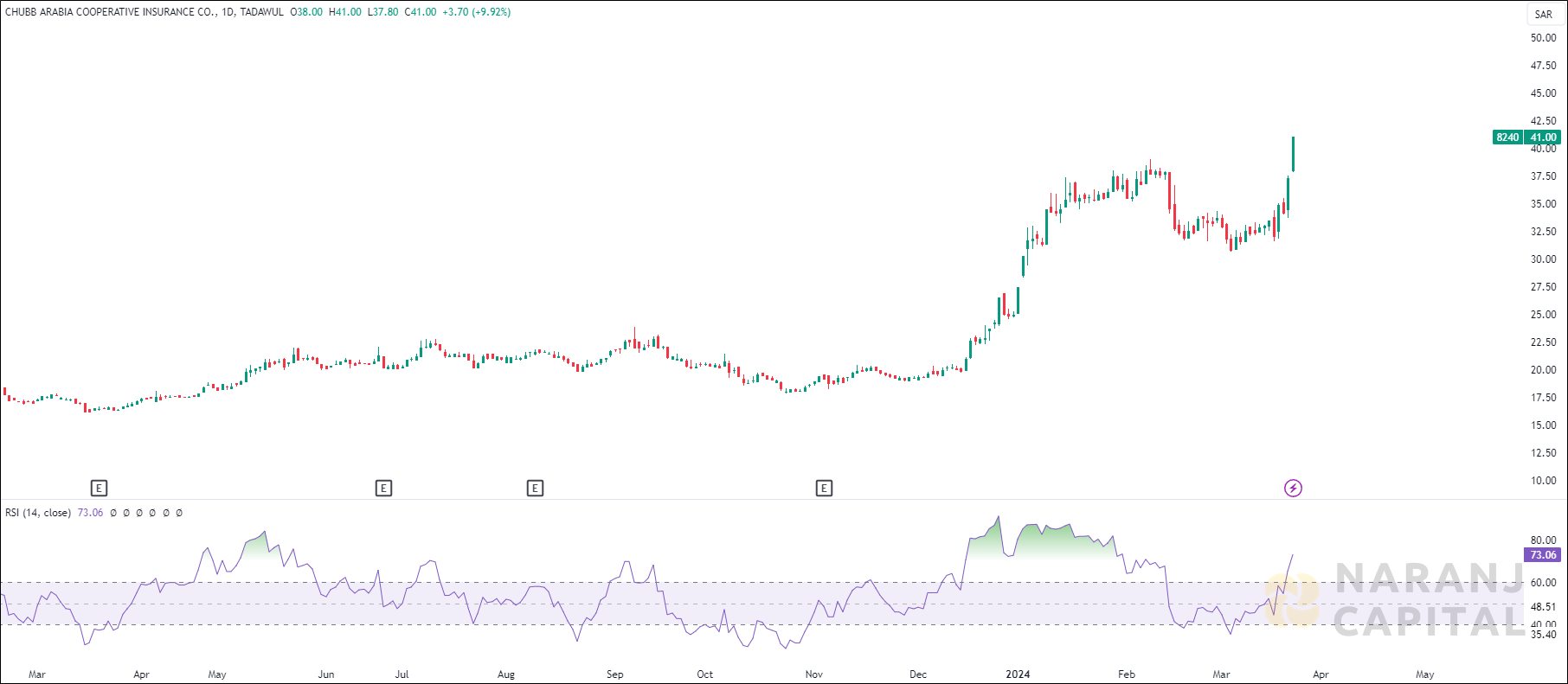This screenshot has height=684, width=1568.
Task: Click the change value +3.70 (+9.92%)
Action: 476,12
